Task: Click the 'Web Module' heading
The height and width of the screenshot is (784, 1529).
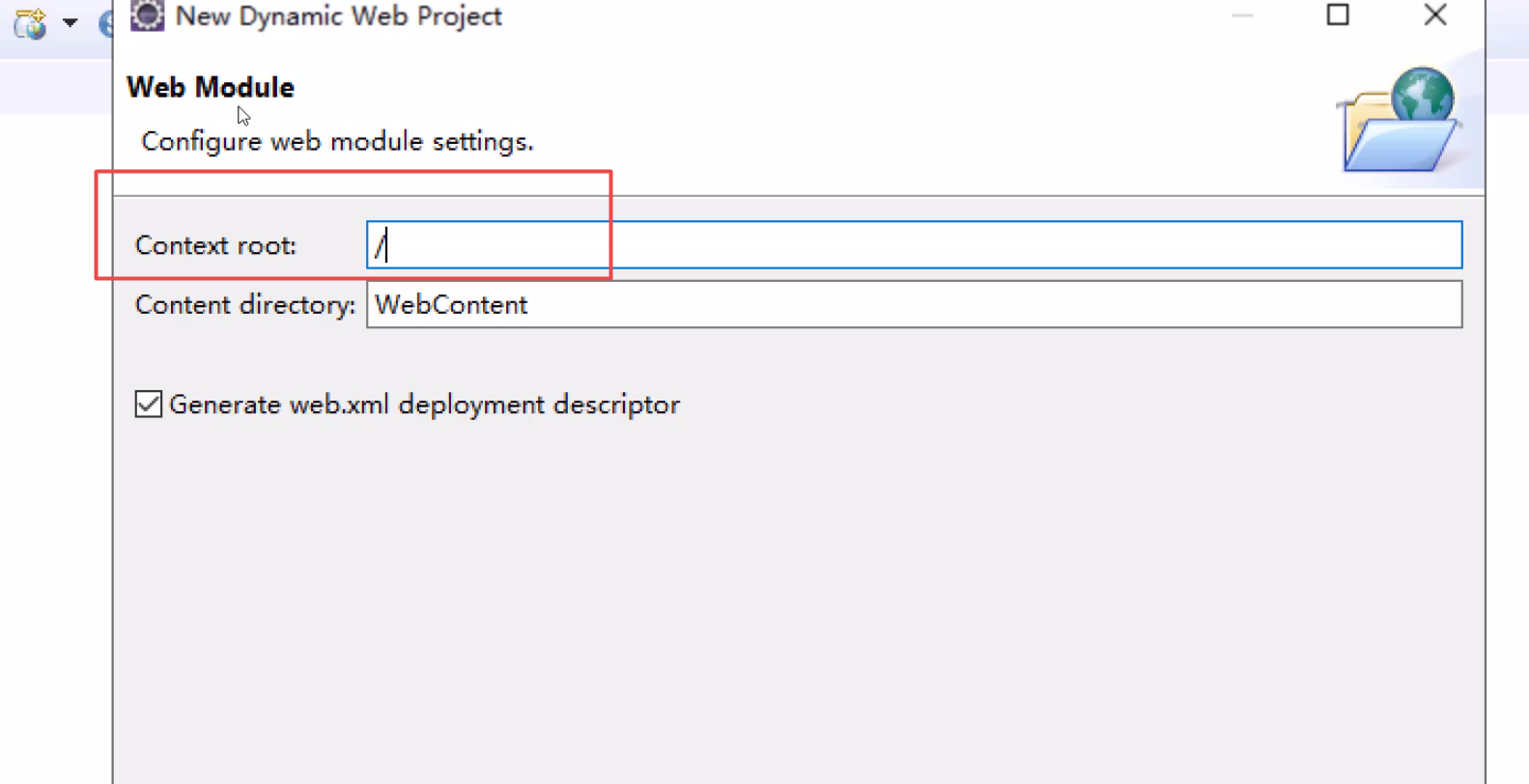Action: 211,88
